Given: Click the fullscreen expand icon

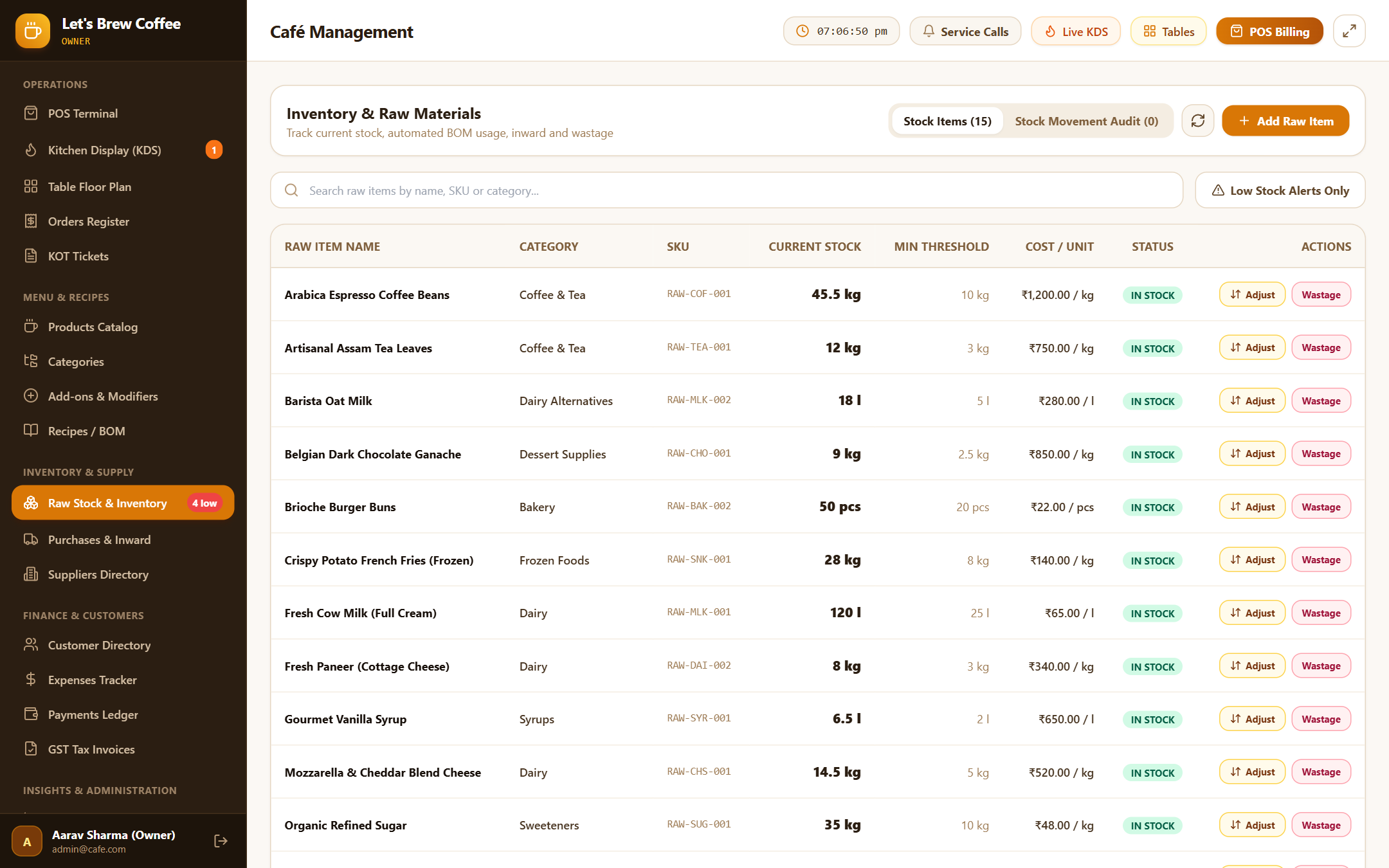Looking at the screenshot, I should 1349,31.
